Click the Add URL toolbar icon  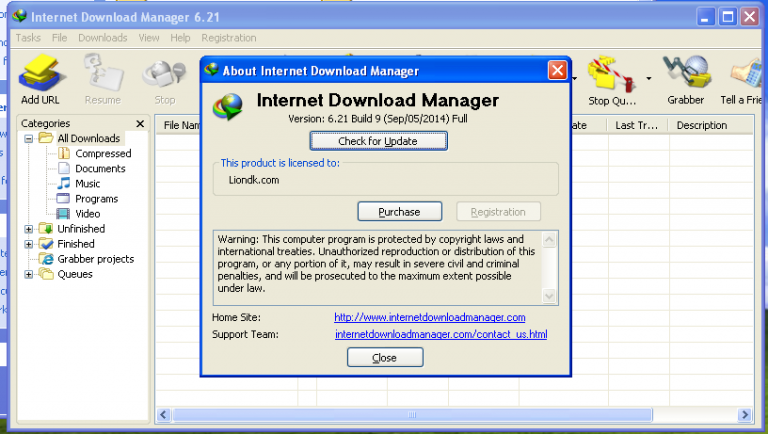pos(40,78)
